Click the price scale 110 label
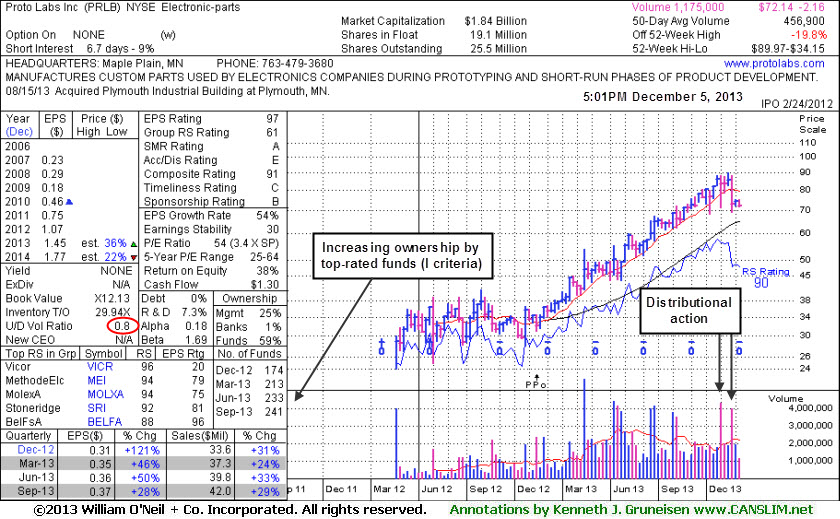This screenshot has width=840, height=519. [x=807, y=142]
